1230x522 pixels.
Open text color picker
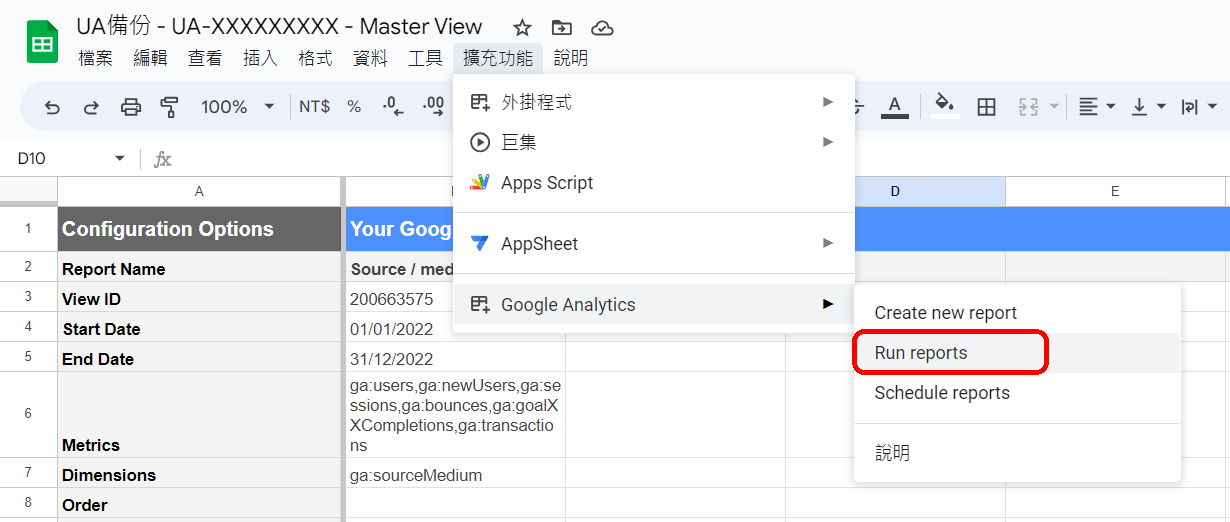(895, 107)
